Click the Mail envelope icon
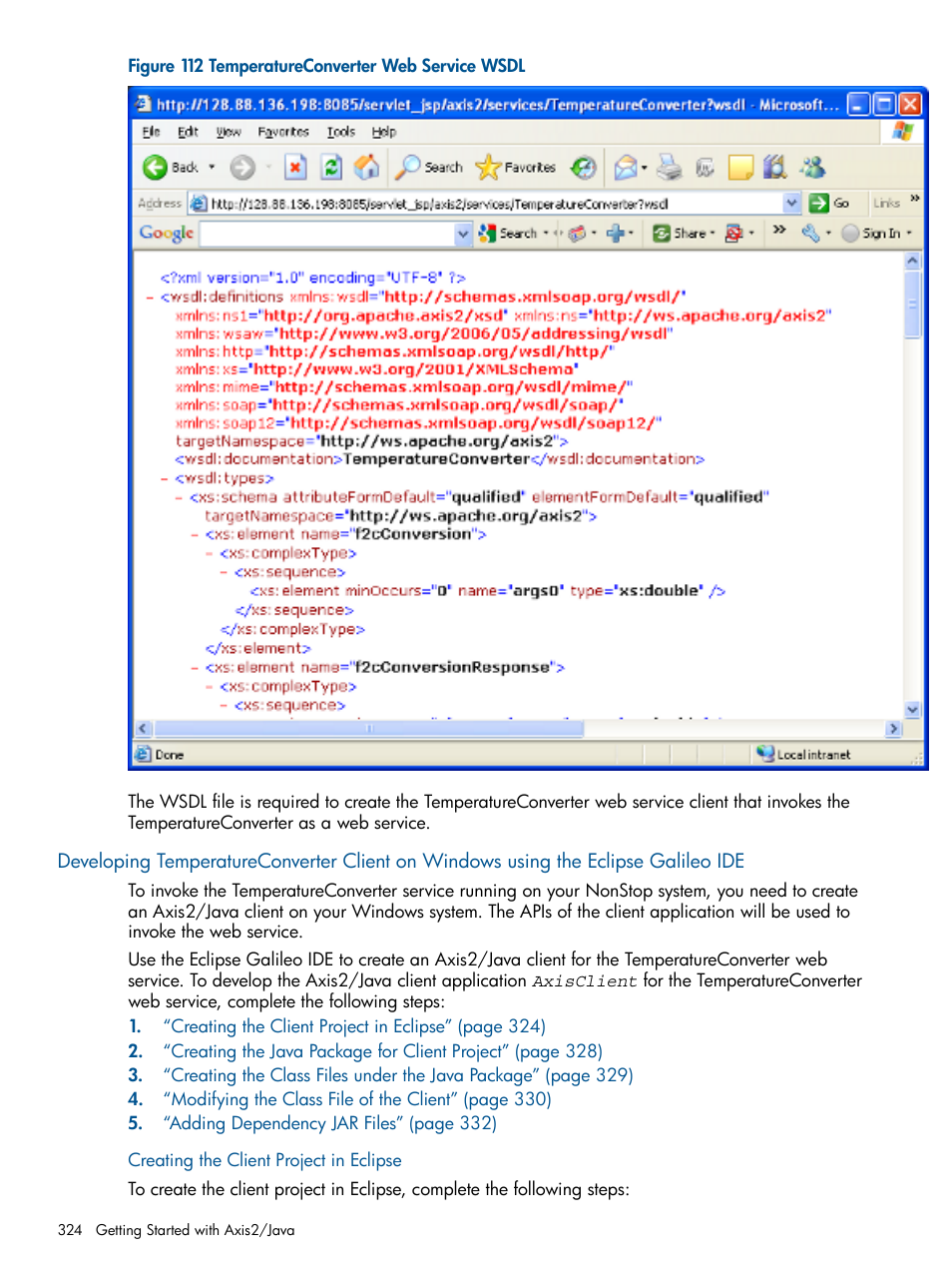 pos(626,168)
